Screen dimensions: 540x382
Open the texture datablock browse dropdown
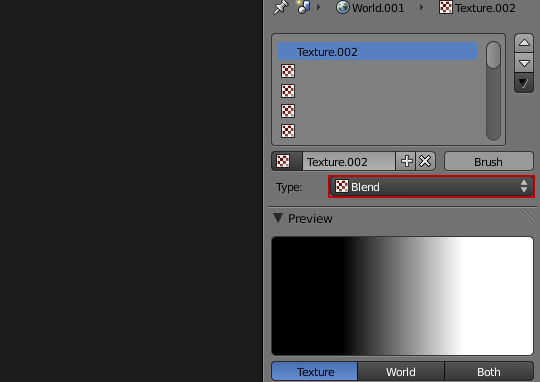coord(287,161)
